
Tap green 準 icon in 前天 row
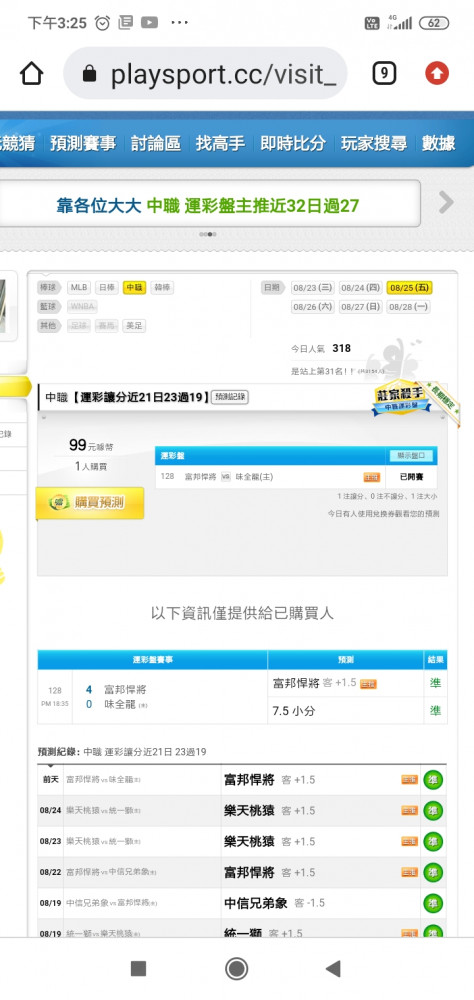tap(433, 779)
